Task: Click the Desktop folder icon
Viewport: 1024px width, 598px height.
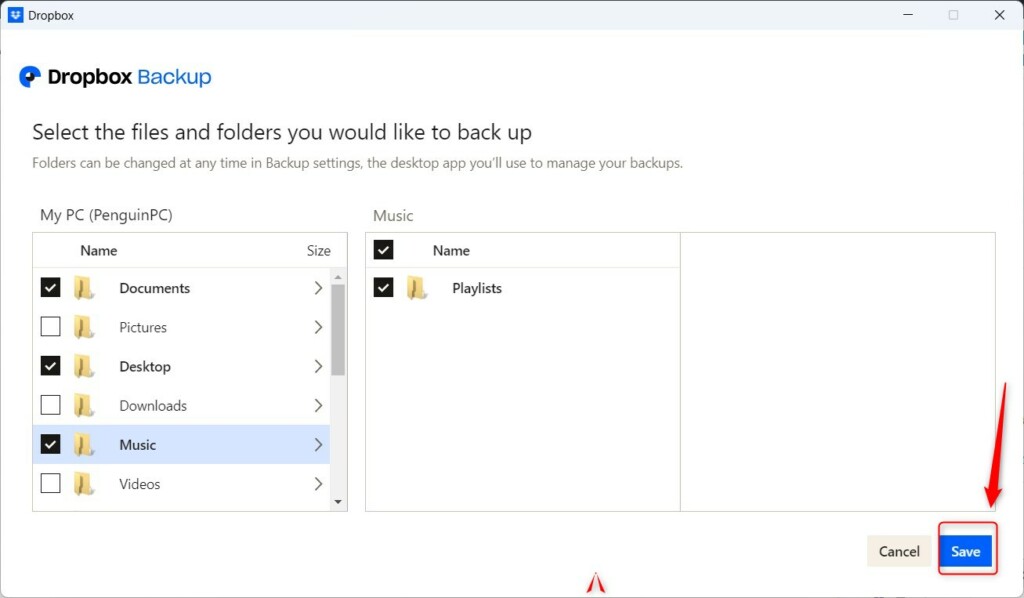Action: pyautogui.click(x=84, y=366)
